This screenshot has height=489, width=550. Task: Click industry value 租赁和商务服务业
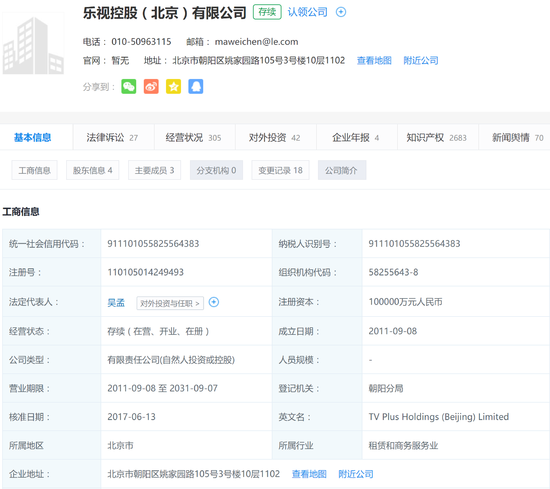[403, 446]
